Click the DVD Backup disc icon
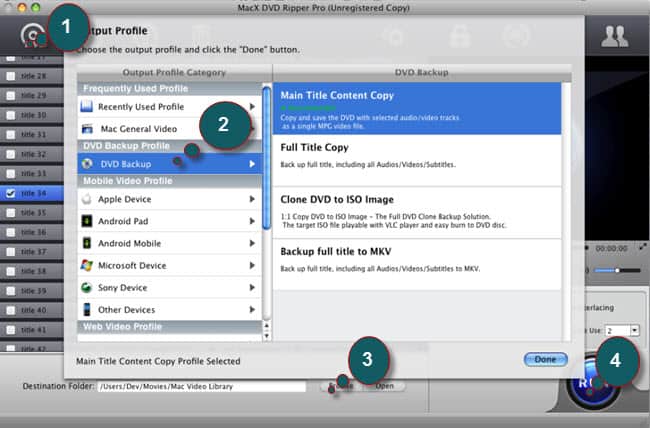 coord(87,164)
